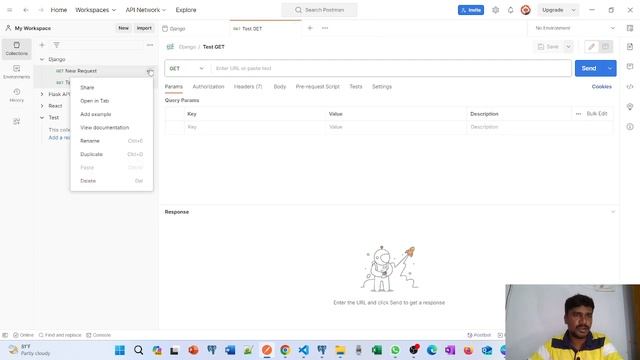Open the Upgrade dropdown arrow

pyautogui.click(x=573, y=10)
